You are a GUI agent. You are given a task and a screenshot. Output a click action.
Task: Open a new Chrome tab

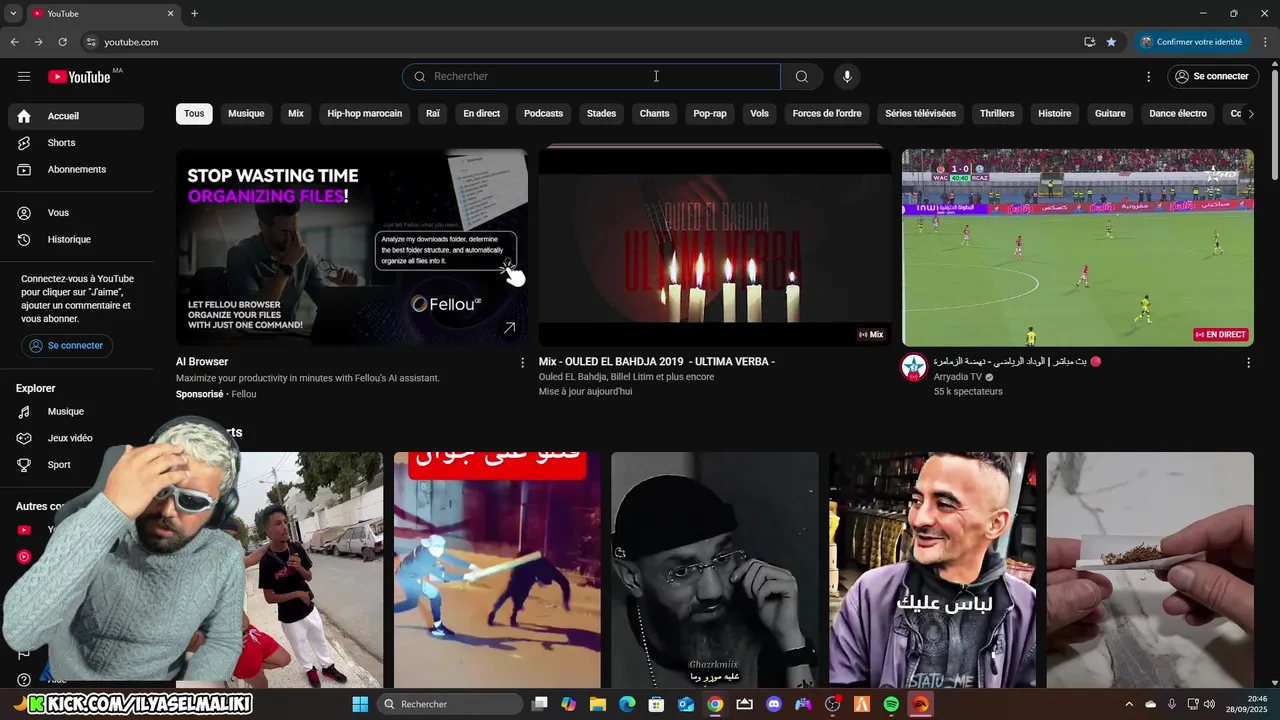pyautogui.click(x=194, y=13)
